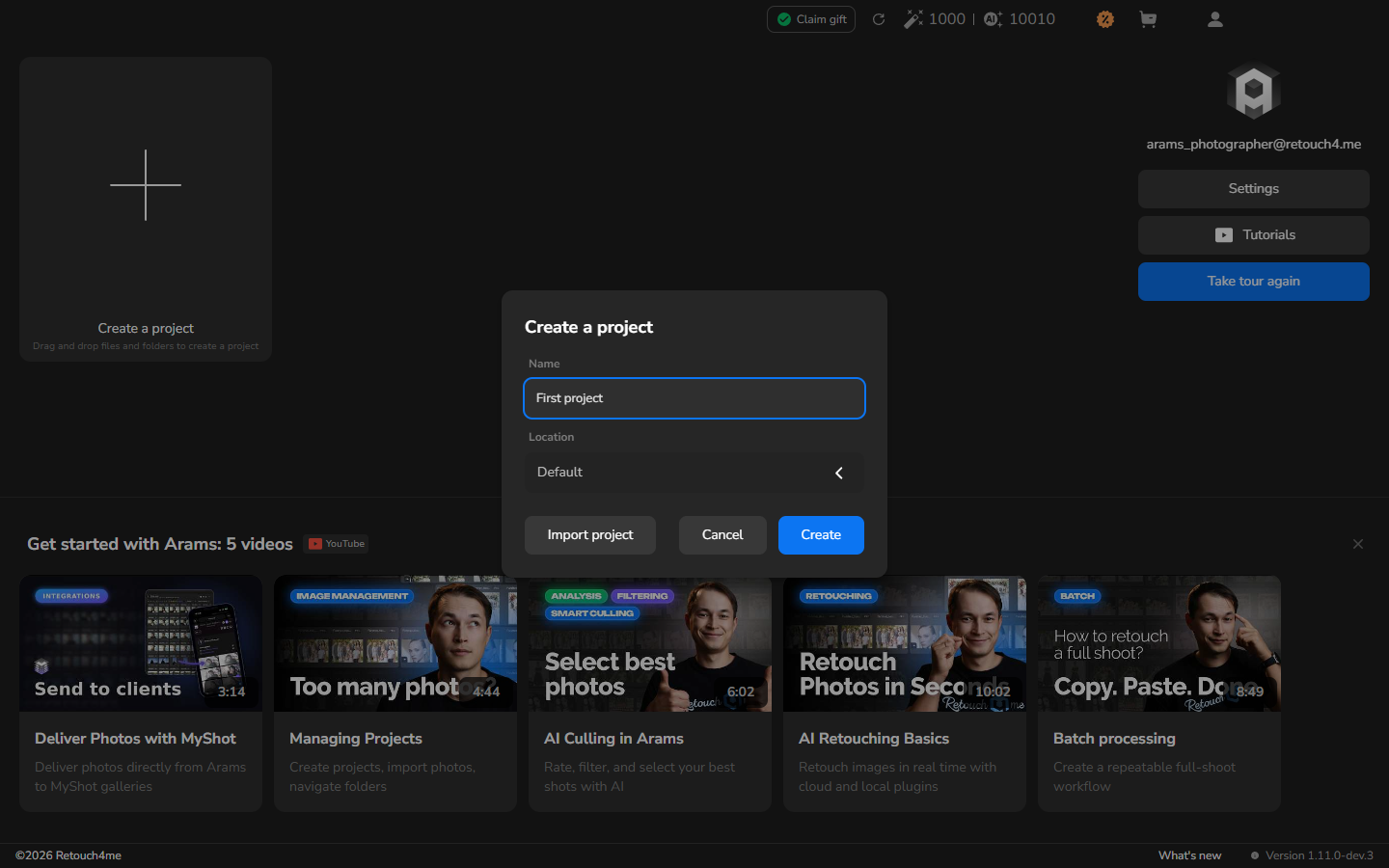Click the chevron arrow in the Location field

(x=839, y=473)
